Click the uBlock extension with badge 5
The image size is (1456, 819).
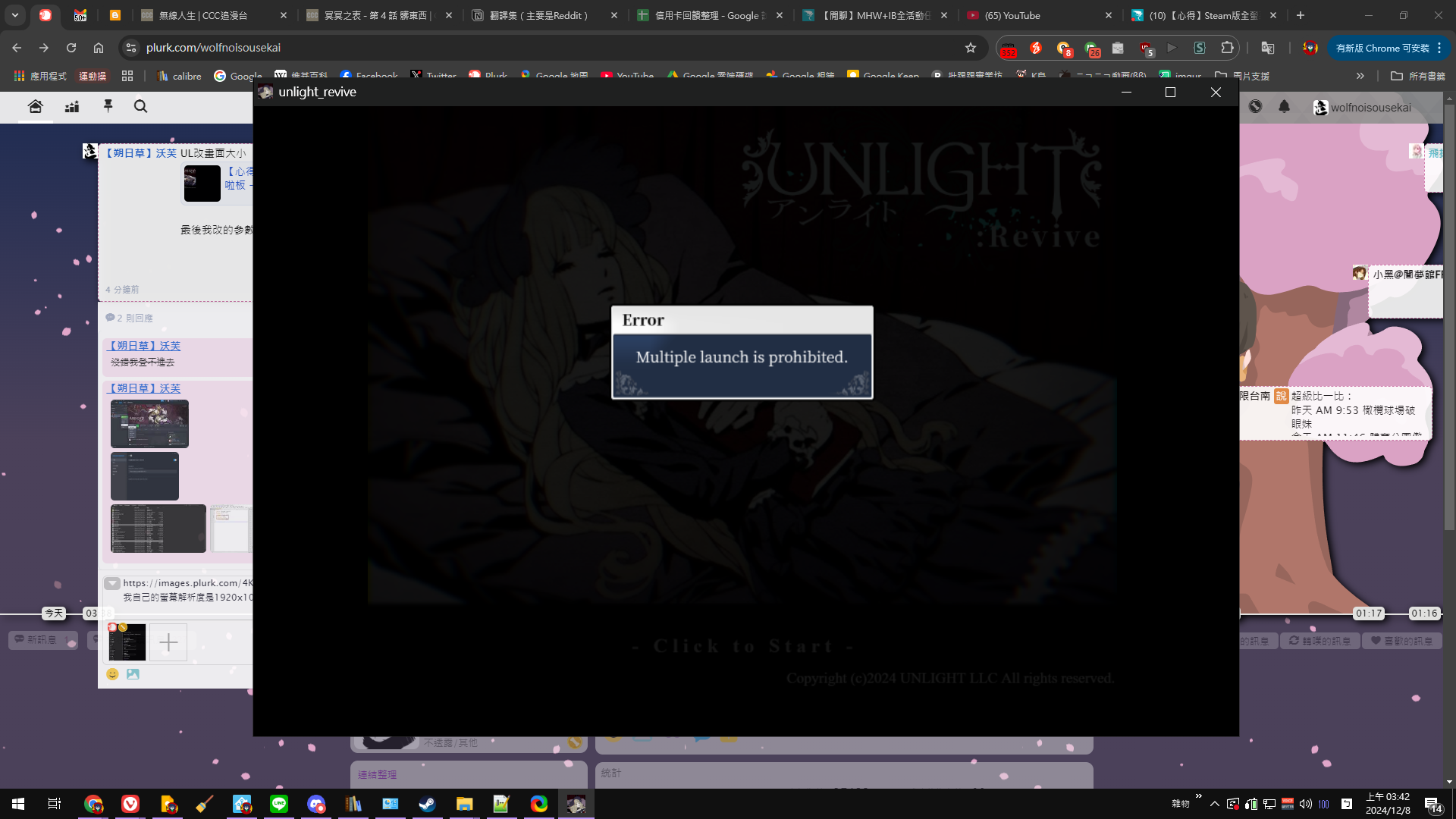pyautogui.click(x=1146, y=49)
